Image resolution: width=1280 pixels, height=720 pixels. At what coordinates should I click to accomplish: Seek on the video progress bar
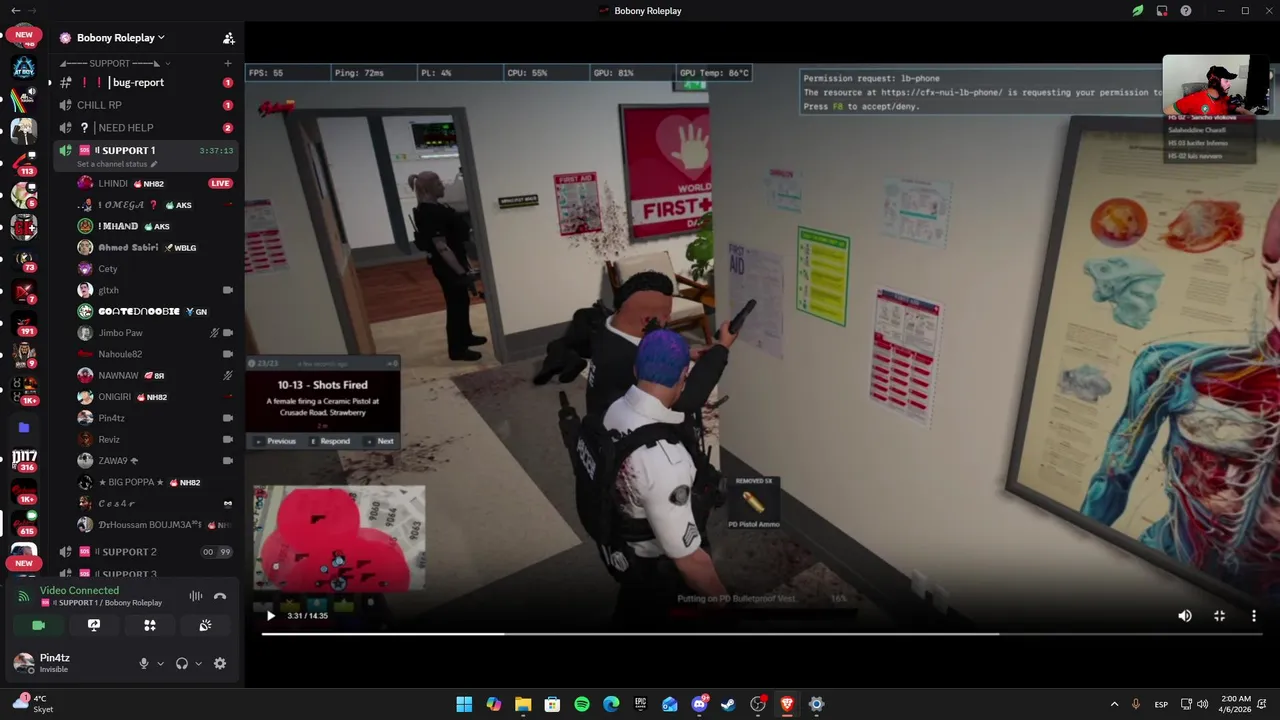tap(762, 633)
